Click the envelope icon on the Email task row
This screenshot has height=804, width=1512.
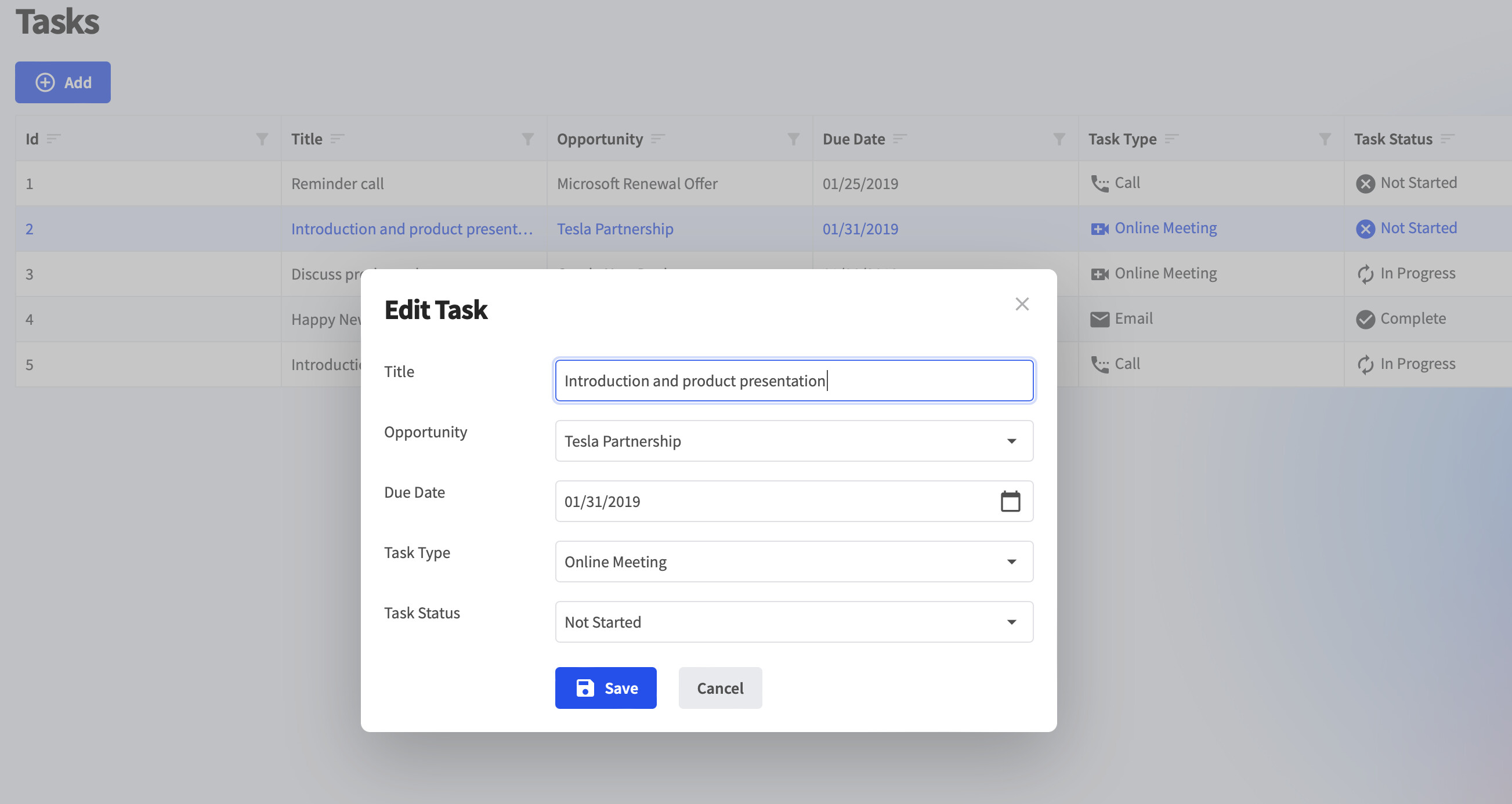(x=1099, y=318)
